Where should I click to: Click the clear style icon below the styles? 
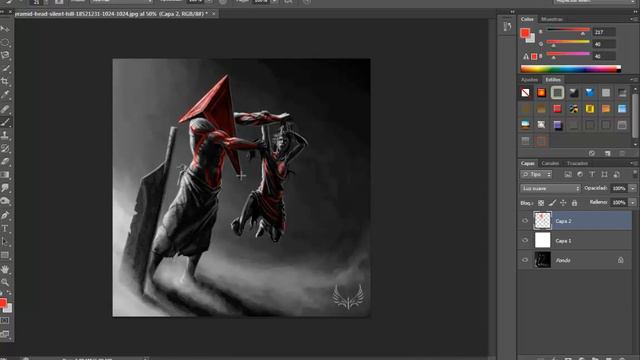click(592, 153)
